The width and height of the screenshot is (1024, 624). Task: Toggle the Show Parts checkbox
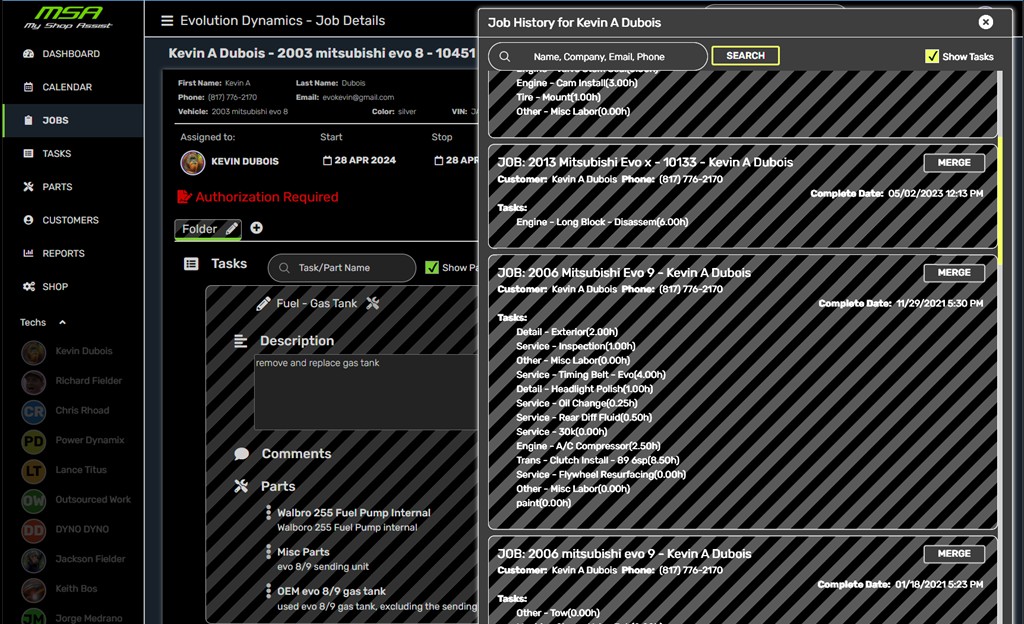(x=432, y=268)
